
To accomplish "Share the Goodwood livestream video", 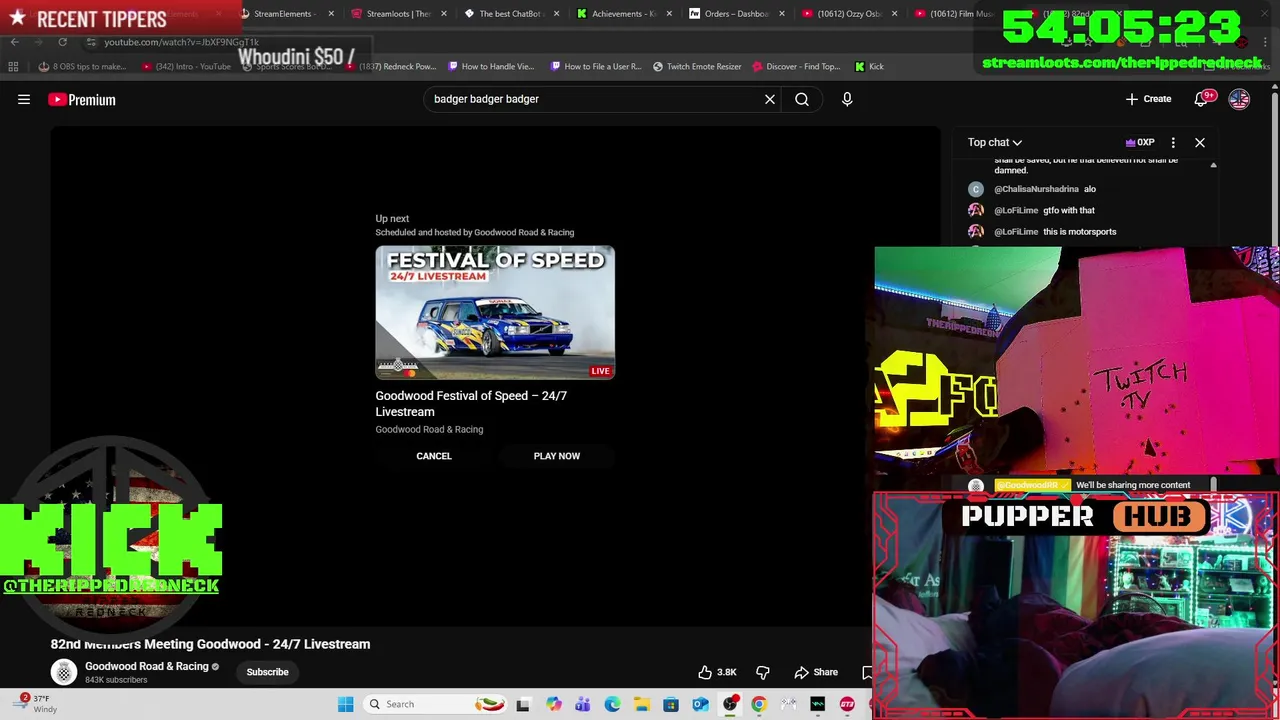I will [816, 672].
